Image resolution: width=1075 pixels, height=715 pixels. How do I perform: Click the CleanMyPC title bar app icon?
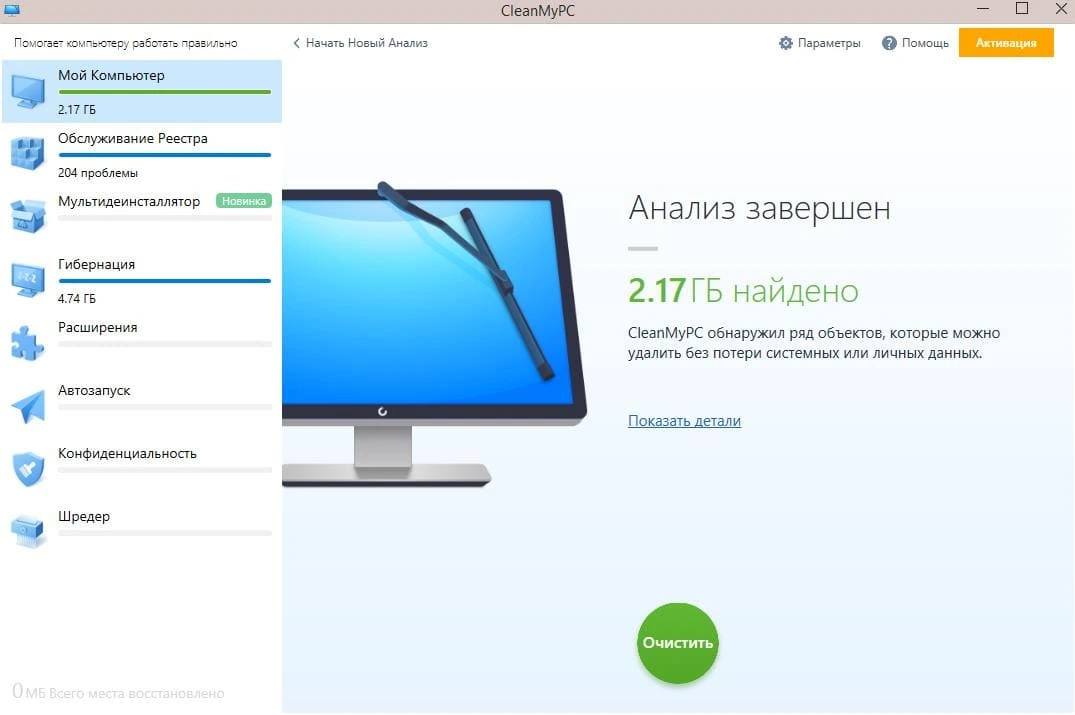[12, 10]
